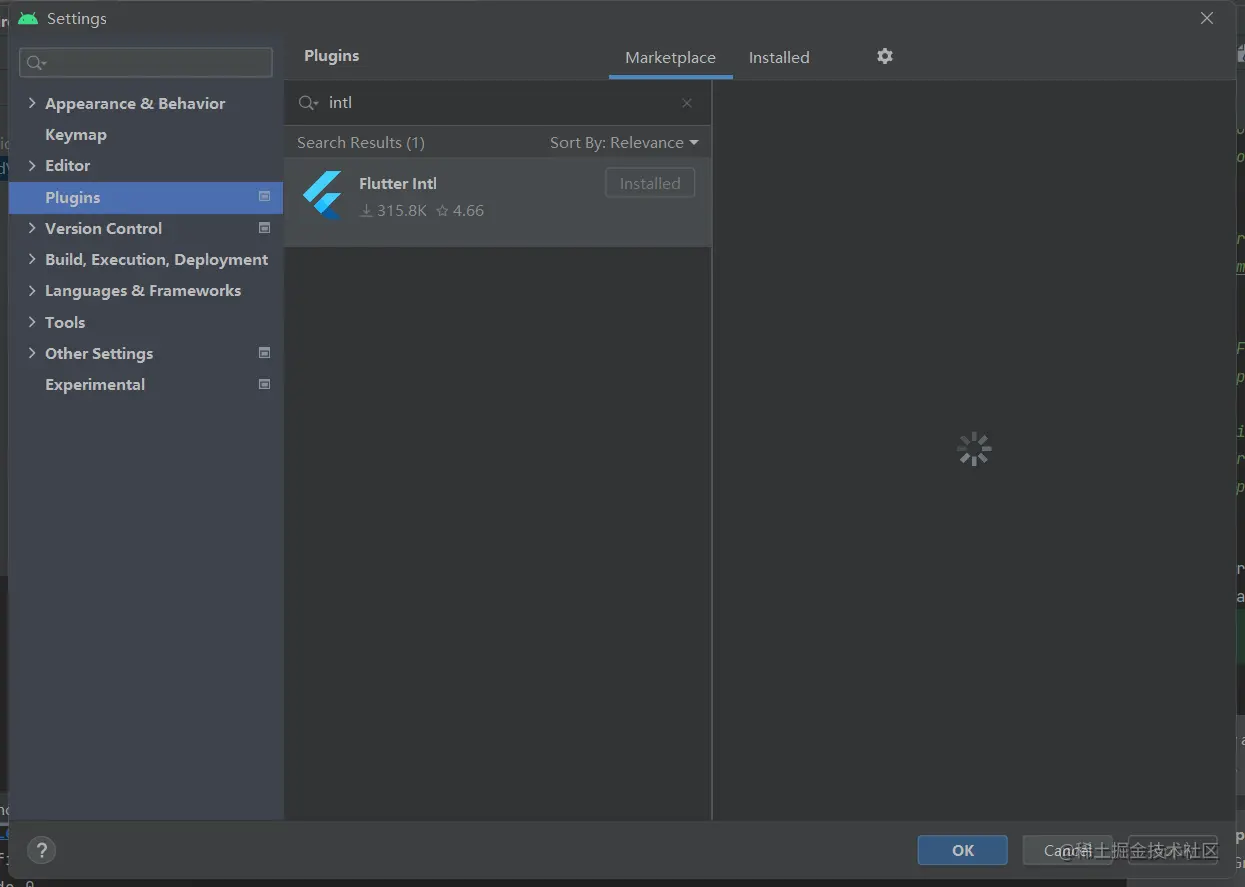Image resolution: width=1245 pixels, height=887 pixels.
Task: Clear the intl plugin search text
Action: tap(687, 103)
